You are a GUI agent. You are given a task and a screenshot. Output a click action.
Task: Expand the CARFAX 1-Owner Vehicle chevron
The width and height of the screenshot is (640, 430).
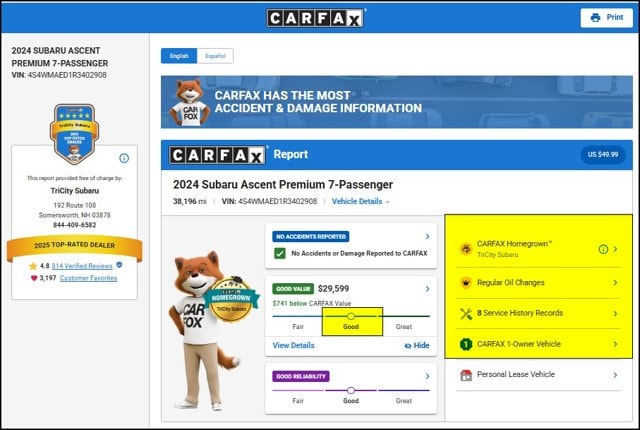[616, 344]
